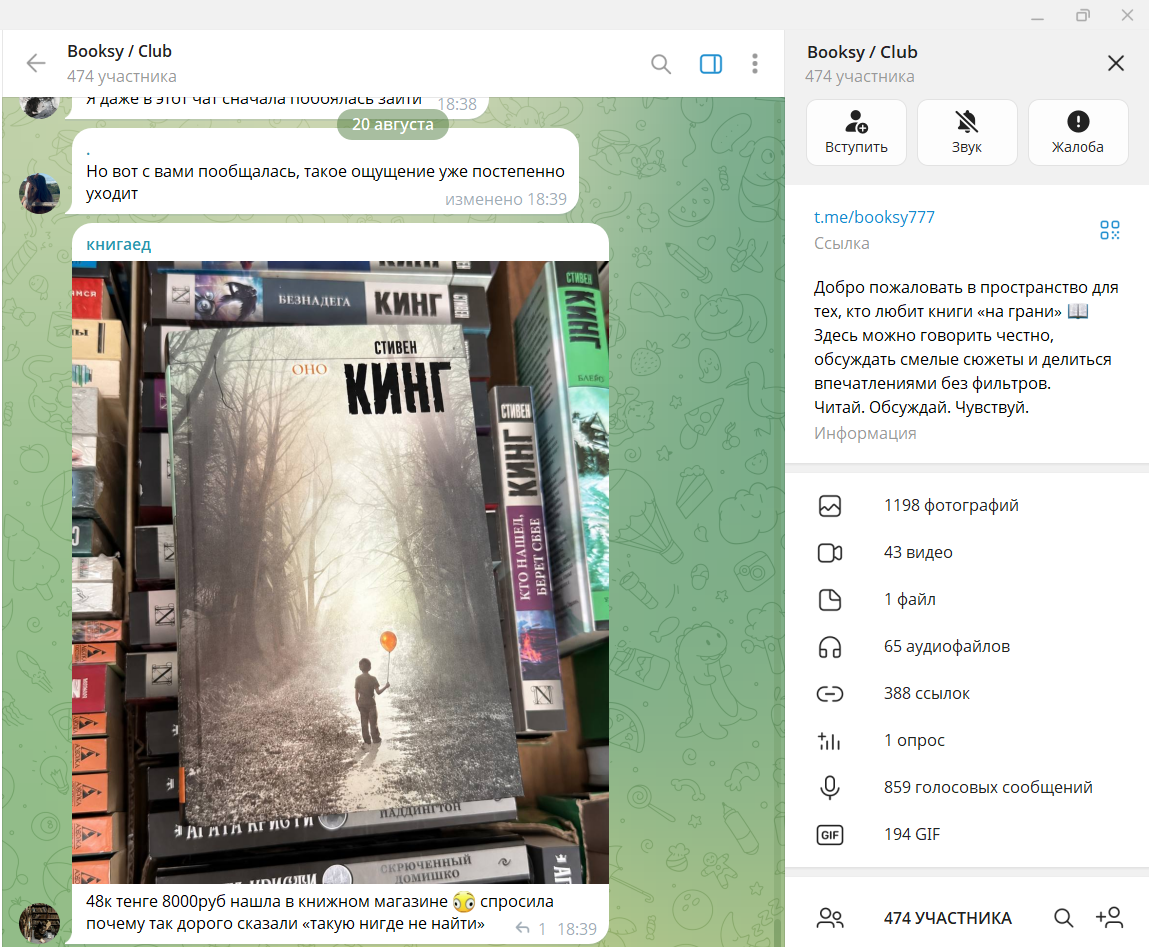View the 1 файл section
The image size is (1149, 947).
point(967,600)
